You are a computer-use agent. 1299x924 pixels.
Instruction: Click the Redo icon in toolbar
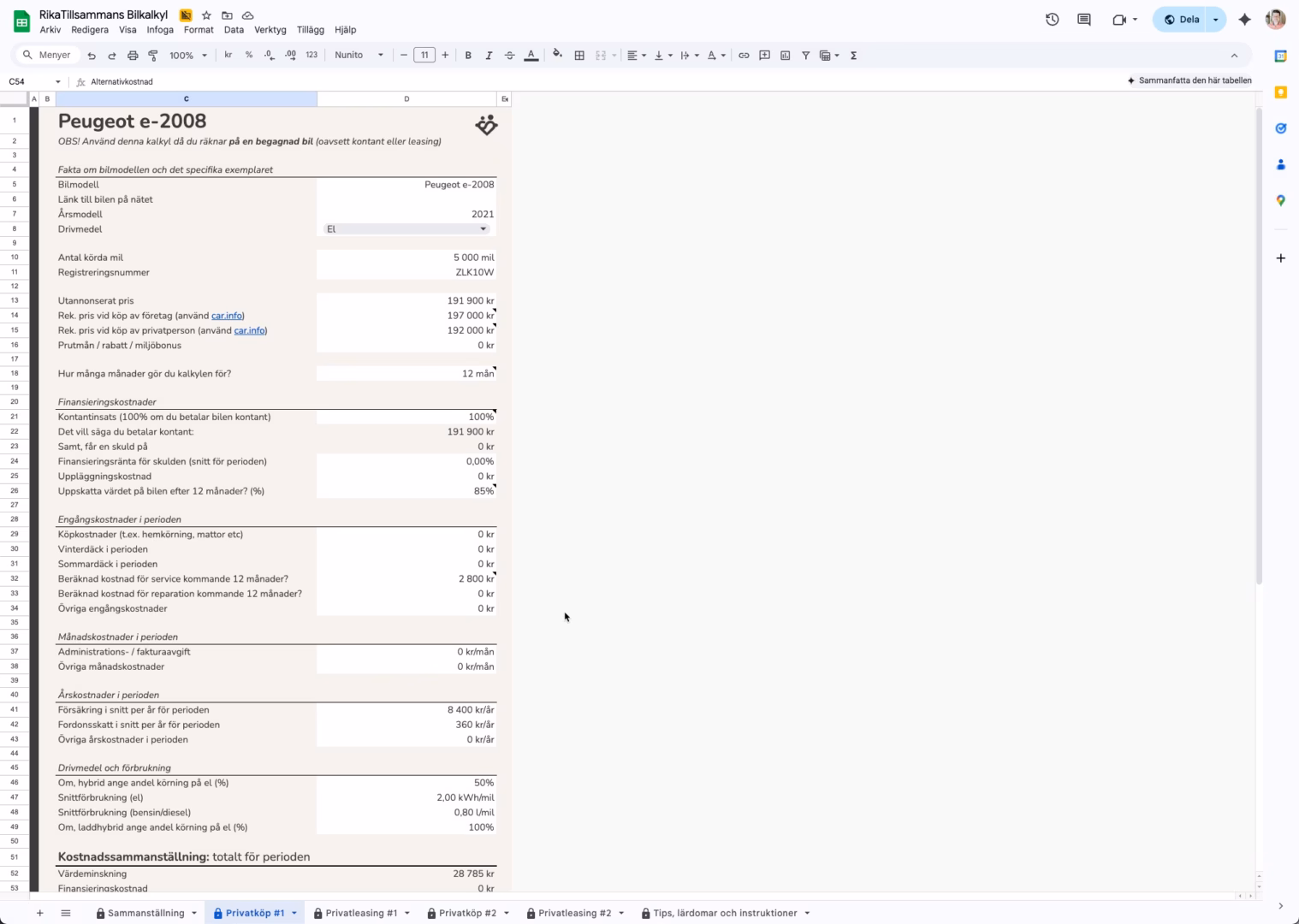point(112,56)
